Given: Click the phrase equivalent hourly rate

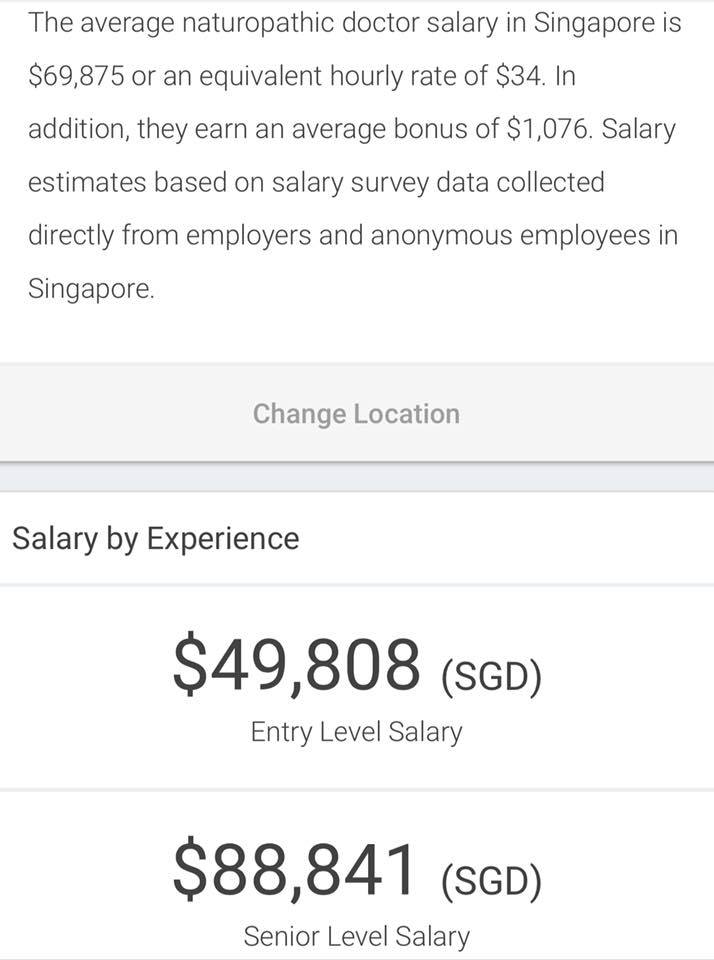Looking at the screenshot, I should pyautogui.click(x=340, y=77).
